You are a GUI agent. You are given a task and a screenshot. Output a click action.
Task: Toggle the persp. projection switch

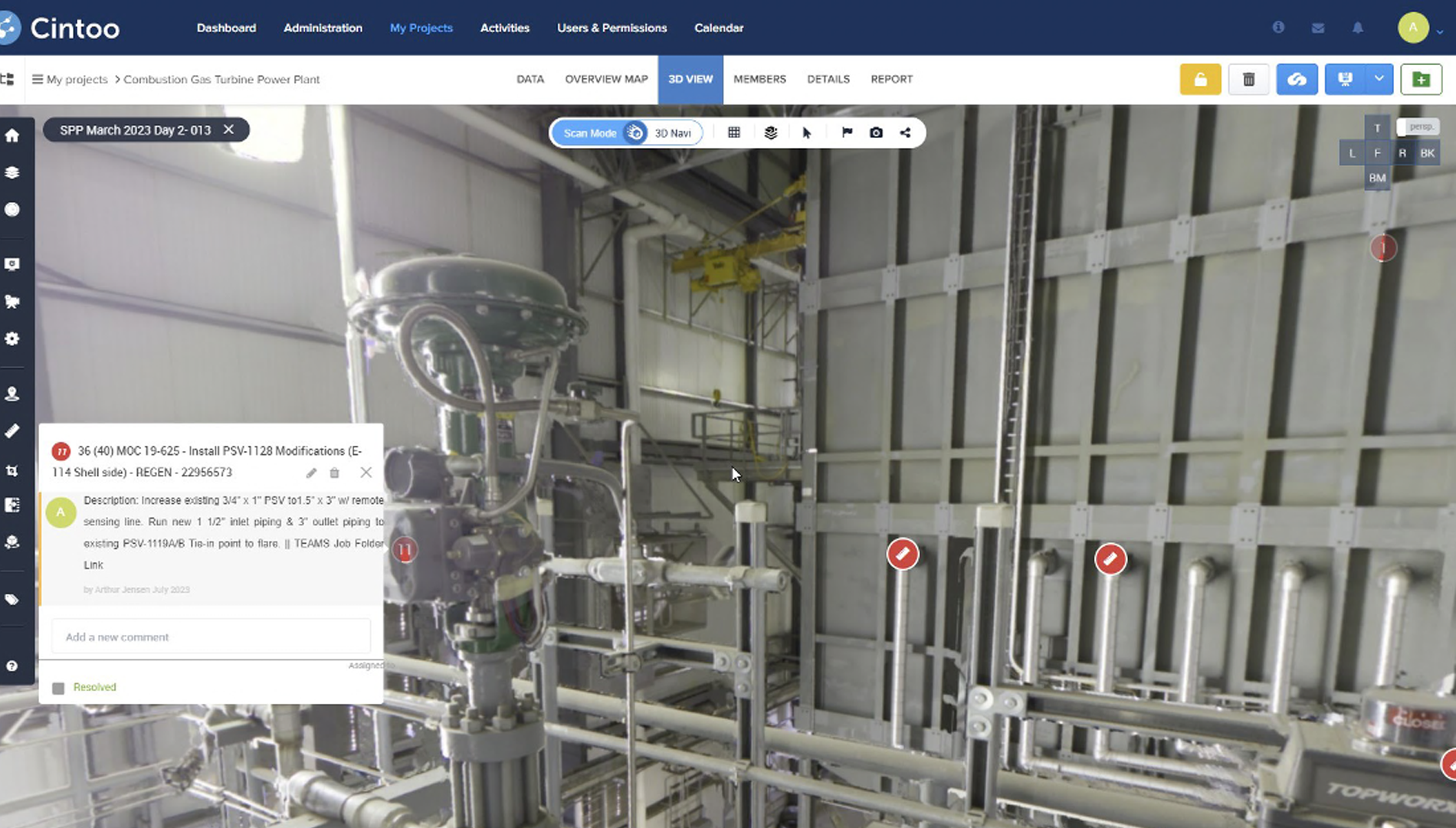[x=1417, y=127]
